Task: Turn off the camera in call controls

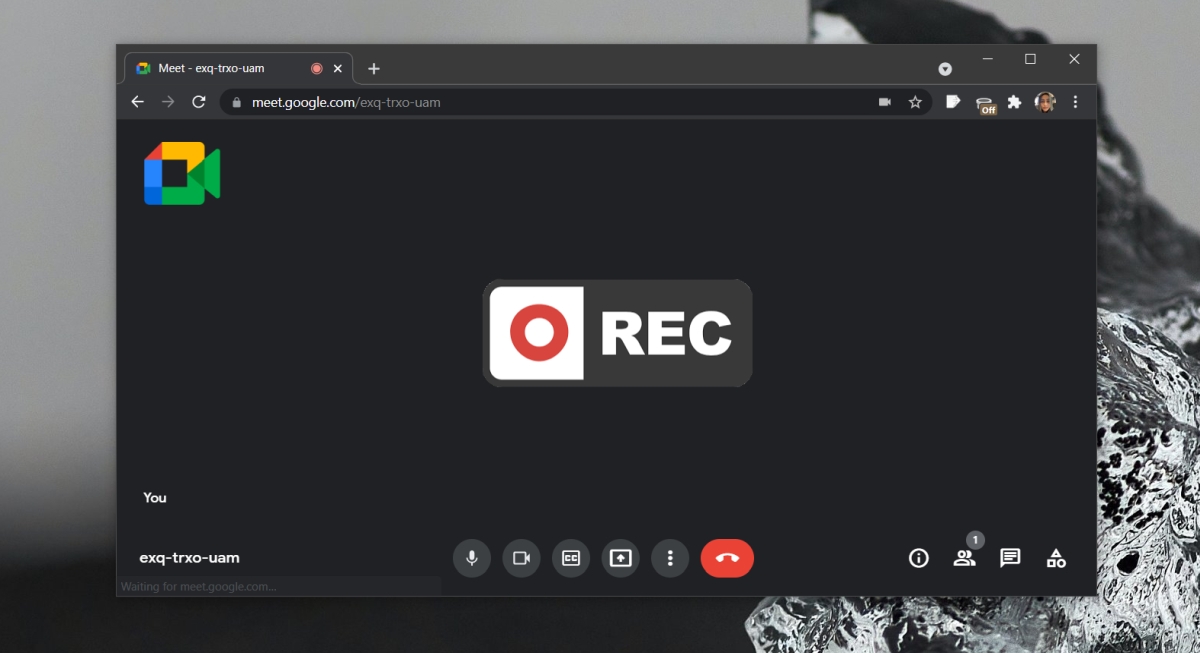Action: pyautogui.click(x=521, y=558)
